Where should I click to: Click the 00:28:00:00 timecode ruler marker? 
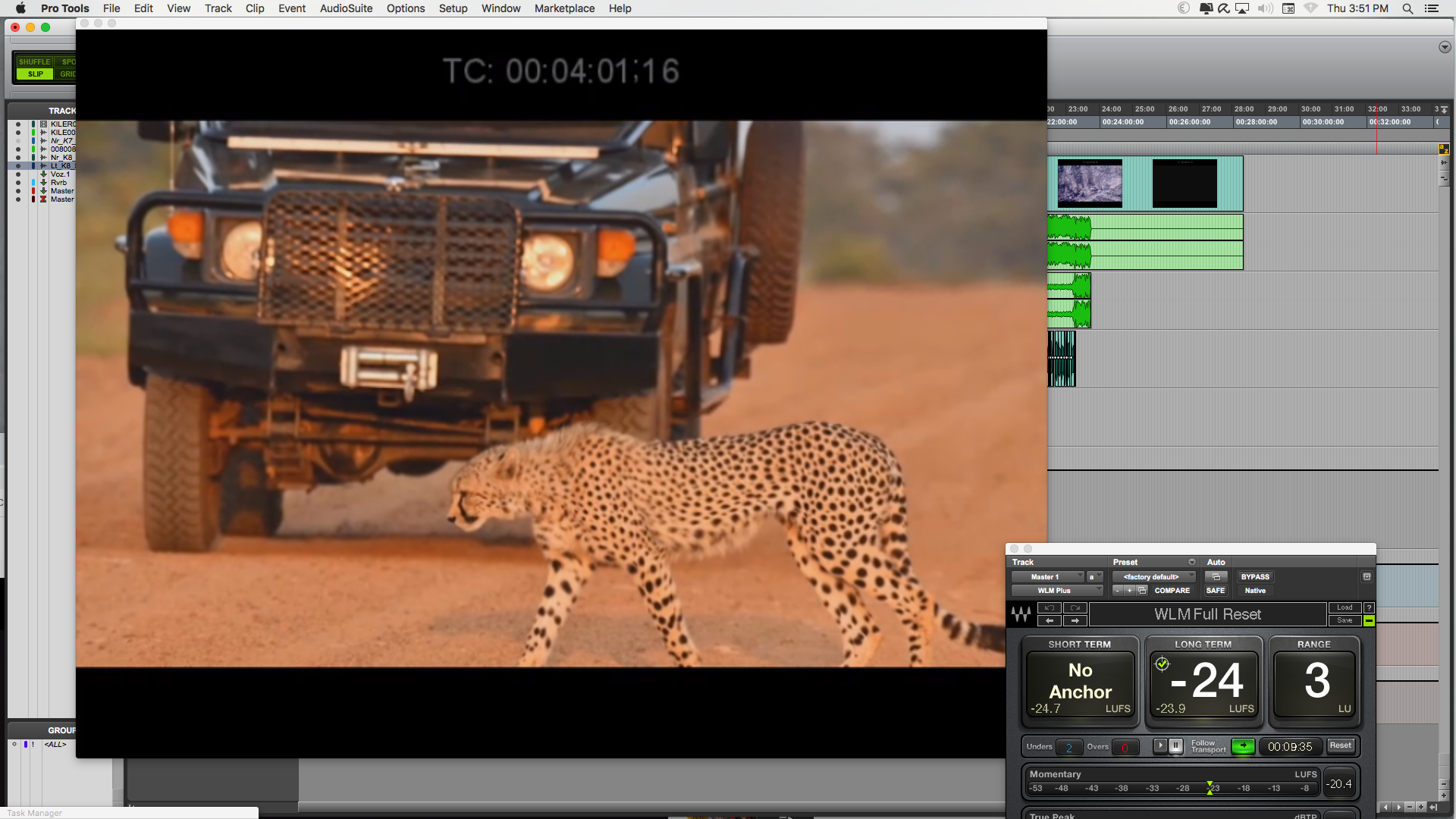point(1257,121)
